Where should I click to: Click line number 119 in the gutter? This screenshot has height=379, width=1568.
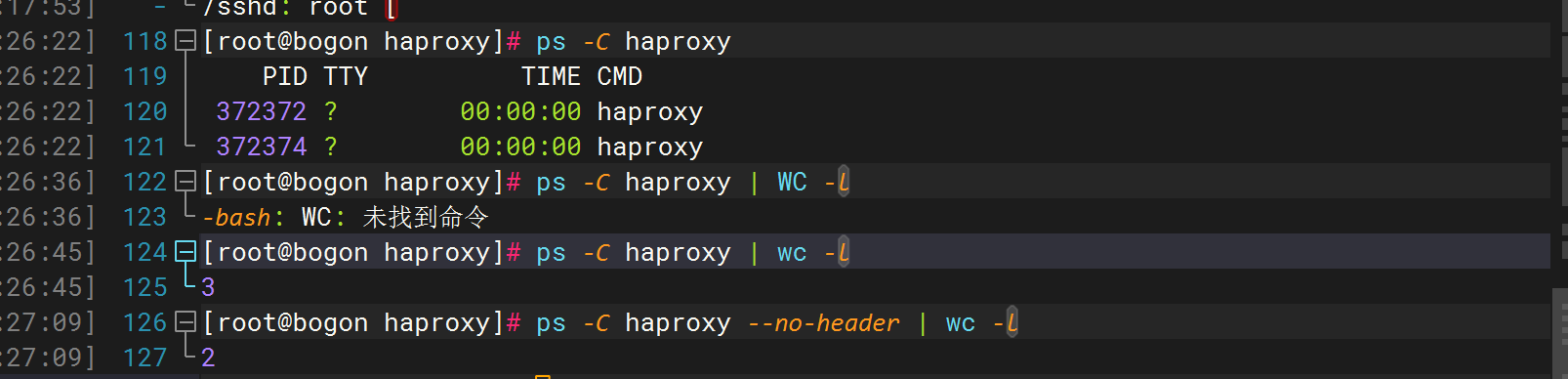pos(145,77)
